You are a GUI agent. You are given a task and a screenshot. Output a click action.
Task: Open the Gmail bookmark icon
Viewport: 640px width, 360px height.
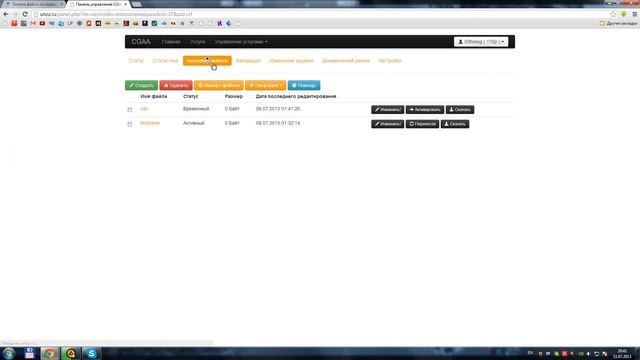coord(33,24)
